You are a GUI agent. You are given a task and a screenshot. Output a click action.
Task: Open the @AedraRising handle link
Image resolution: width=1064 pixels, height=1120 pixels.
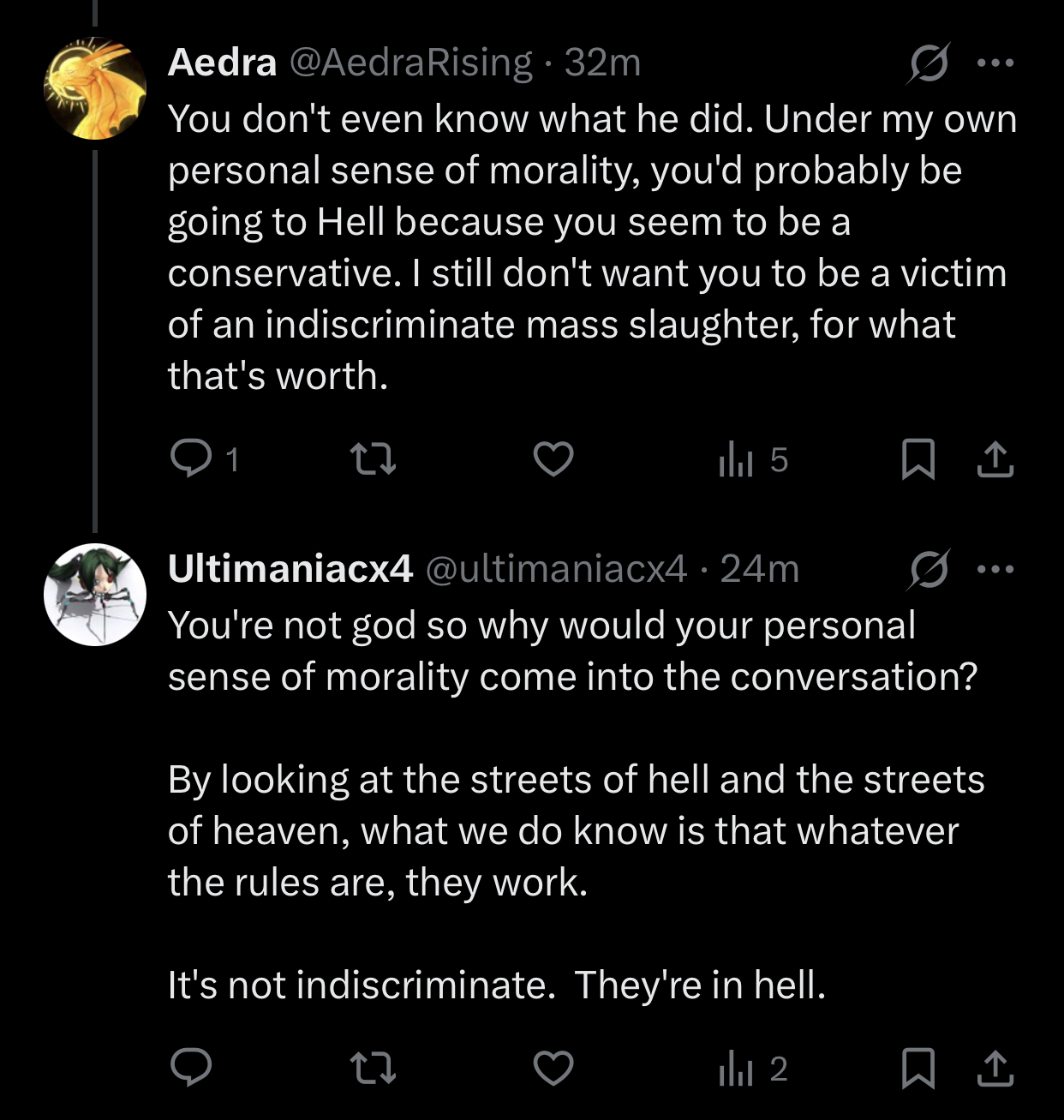click(x=411, y=63)
